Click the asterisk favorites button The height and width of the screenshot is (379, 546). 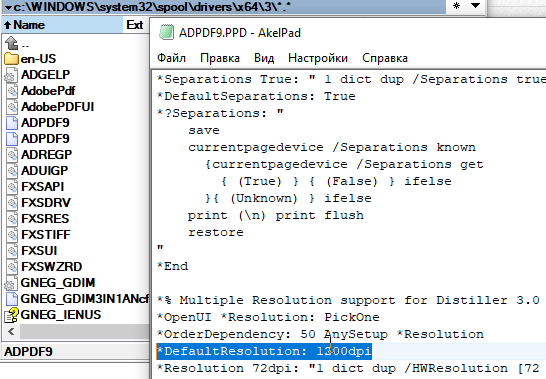point(457,6)
